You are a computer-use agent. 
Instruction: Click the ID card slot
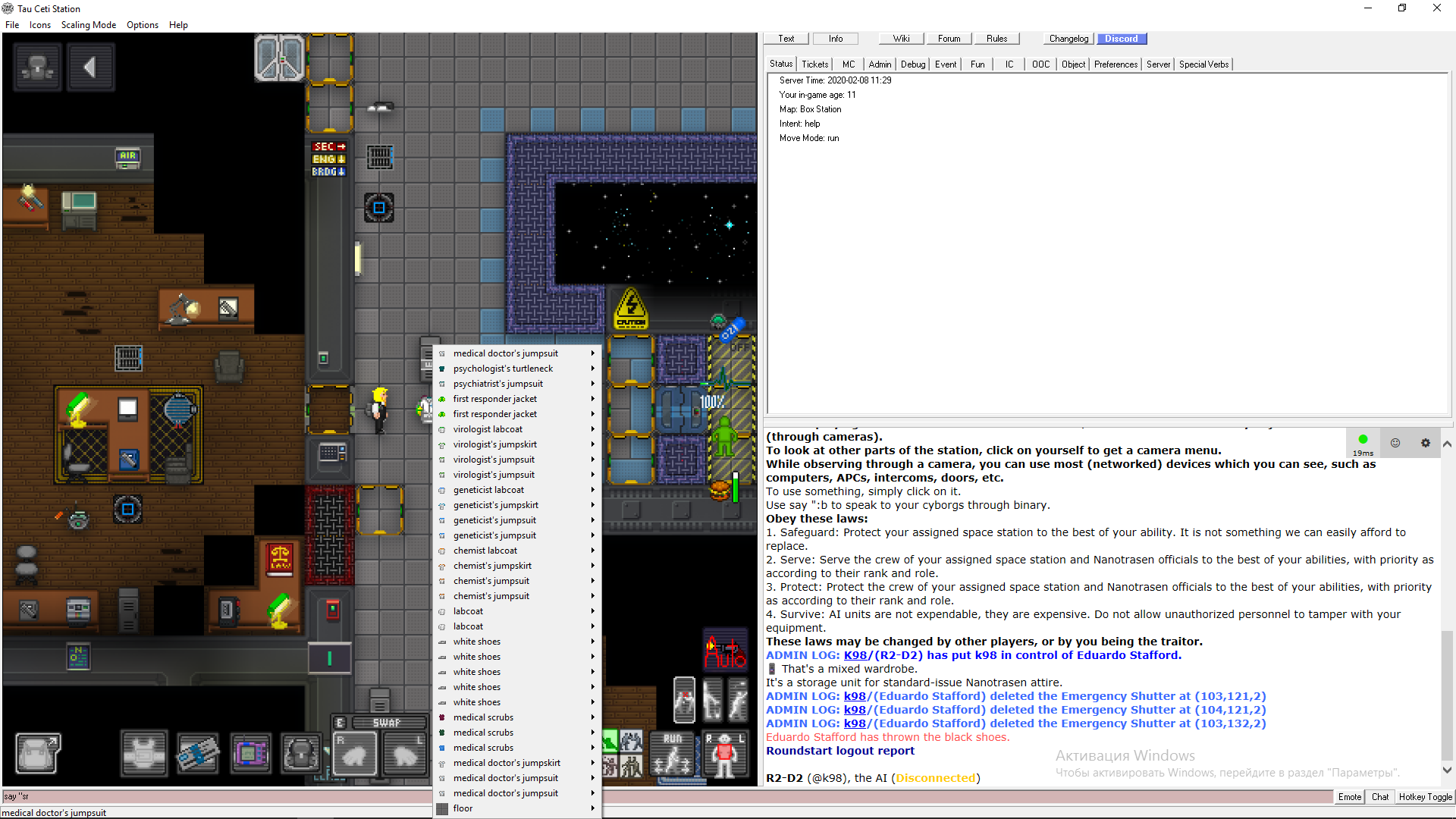tap(198, 754)
